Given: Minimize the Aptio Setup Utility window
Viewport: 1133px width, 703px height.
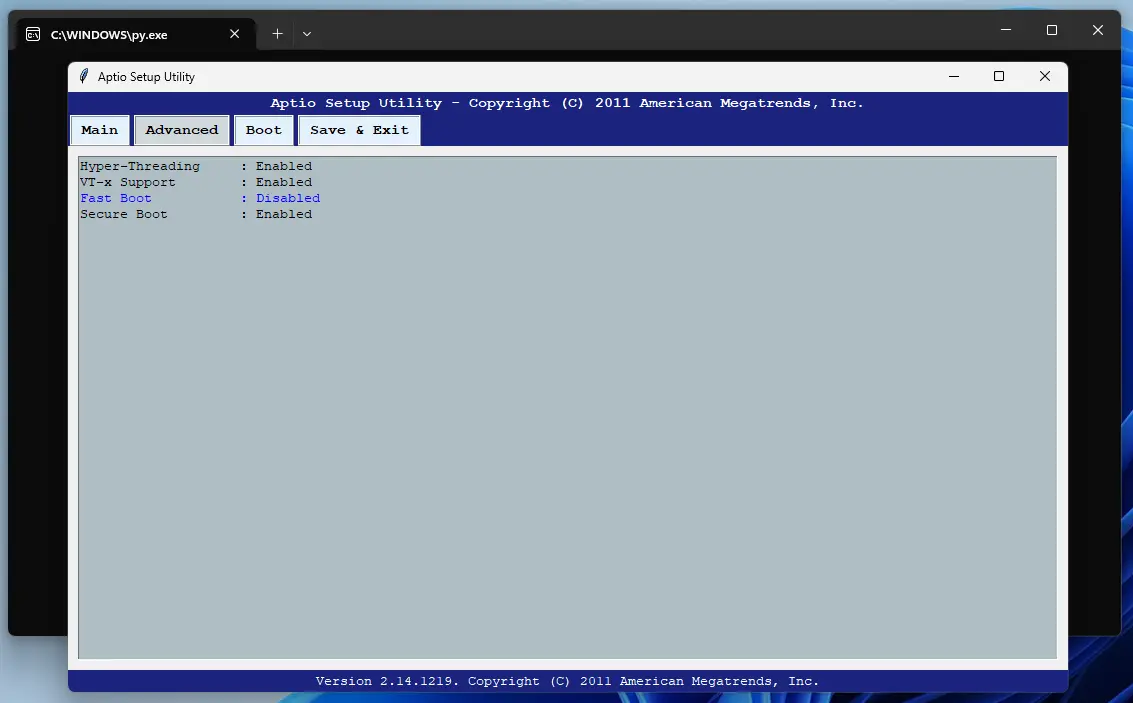Looking at the screenshot, I should 954,76.
